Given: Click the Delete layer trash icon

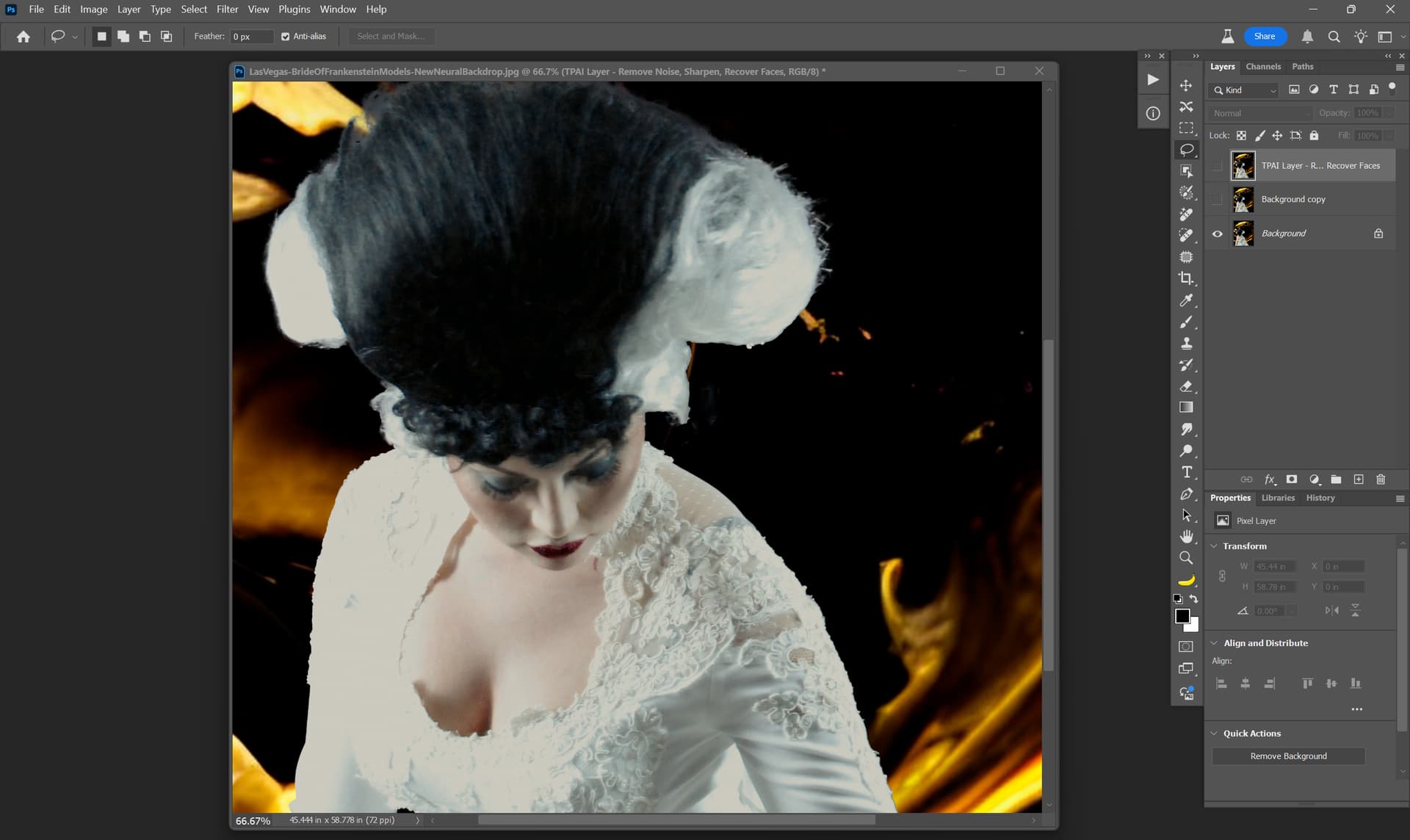Looking at the screenshot, I should pyautogui.click(x=1380, y=479).
